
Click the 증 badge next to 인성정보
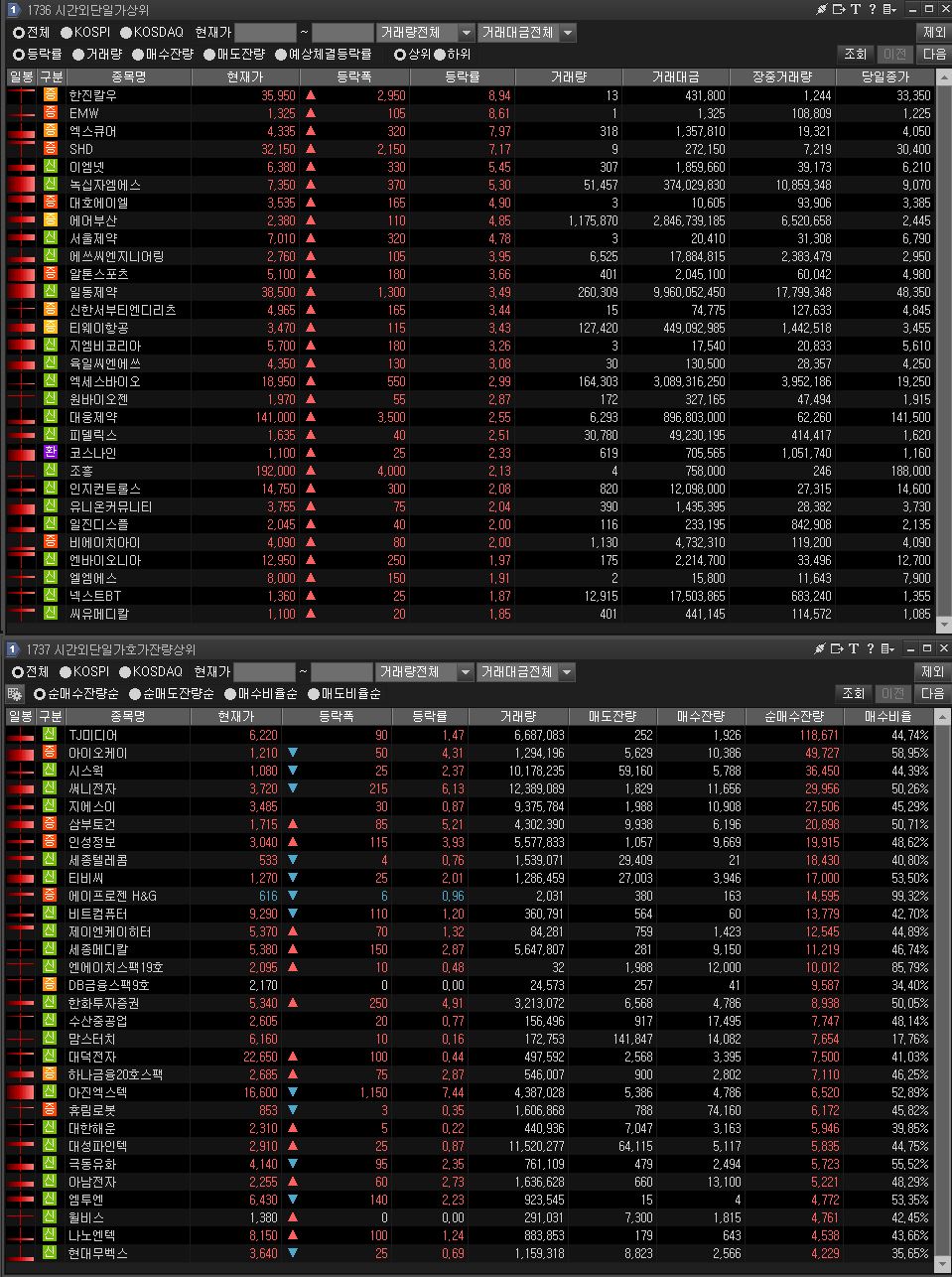pyautogui.click(x=51, y=842)
